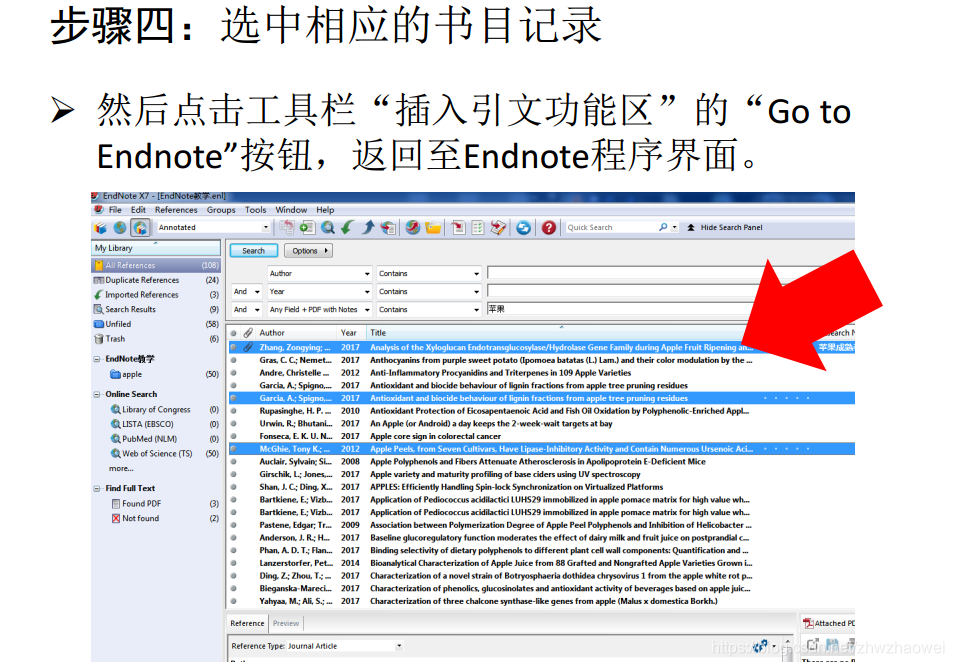Switch to Local Library Mode

(100, 227)
